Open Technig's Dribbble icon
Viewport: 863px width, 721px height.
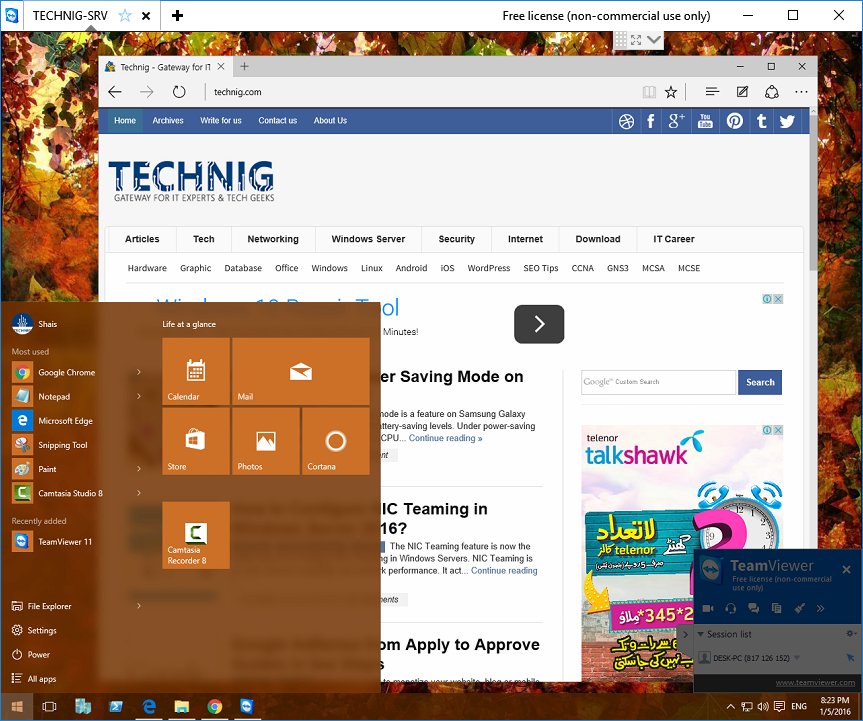pos(626,121)
